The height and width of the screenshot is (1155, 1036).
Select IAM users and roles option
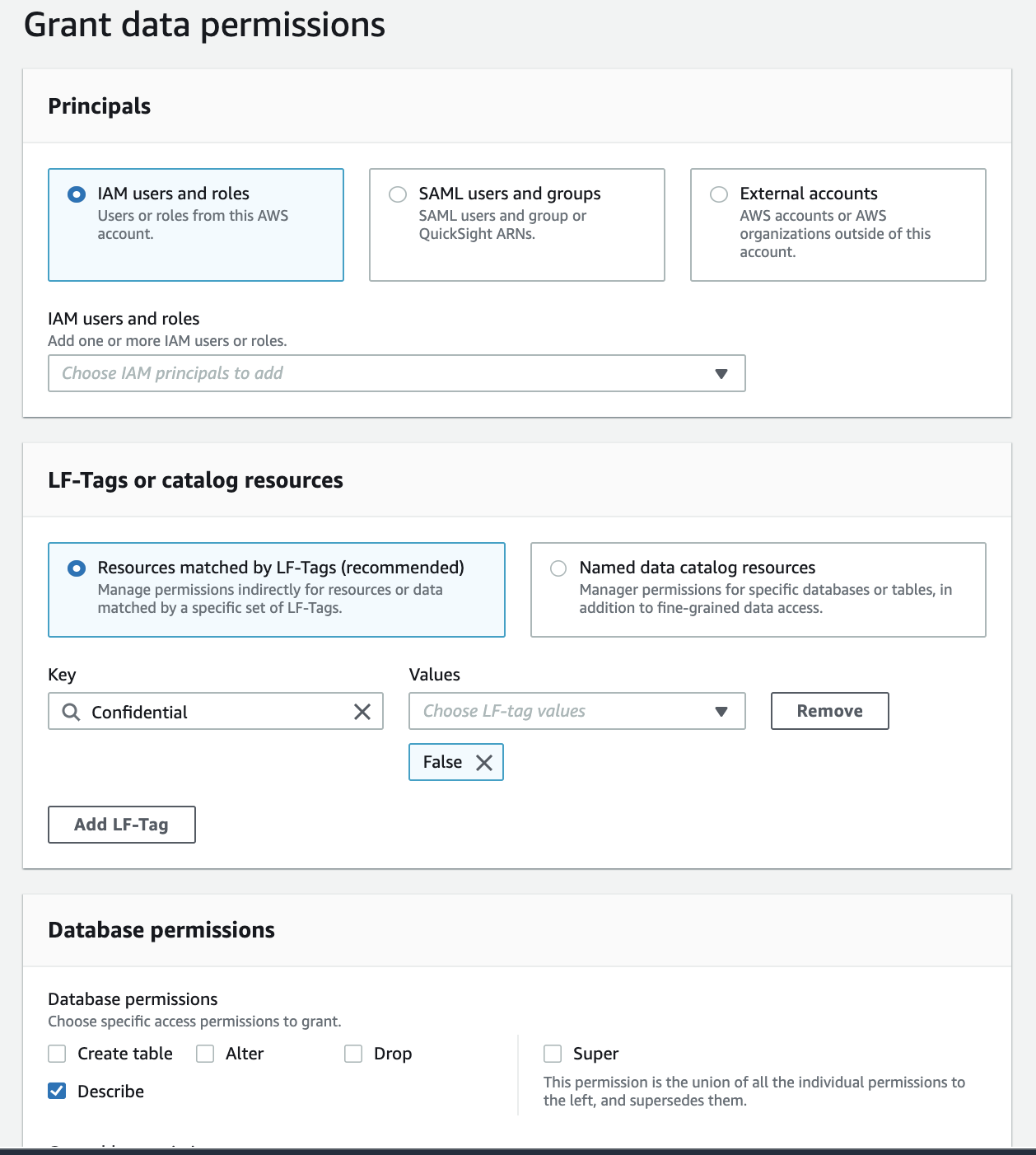coord(77,194)
